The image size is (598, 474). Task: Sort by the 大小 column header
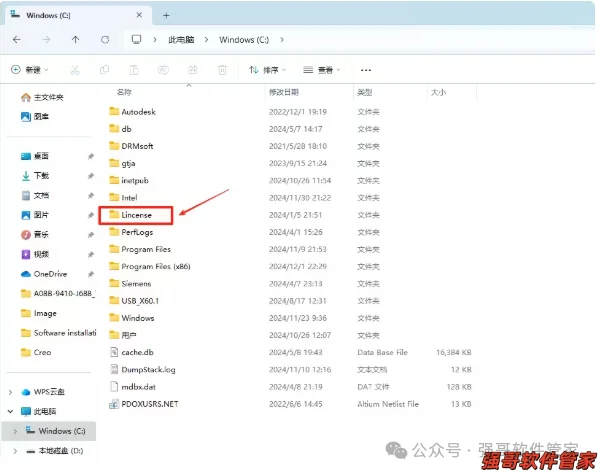[x=438, y=92]
